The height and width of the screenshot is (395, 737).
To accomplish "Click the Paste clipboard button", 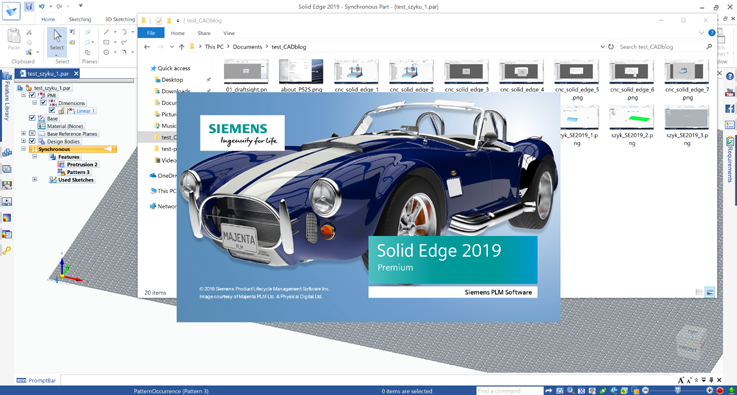I will click(14, 40).
